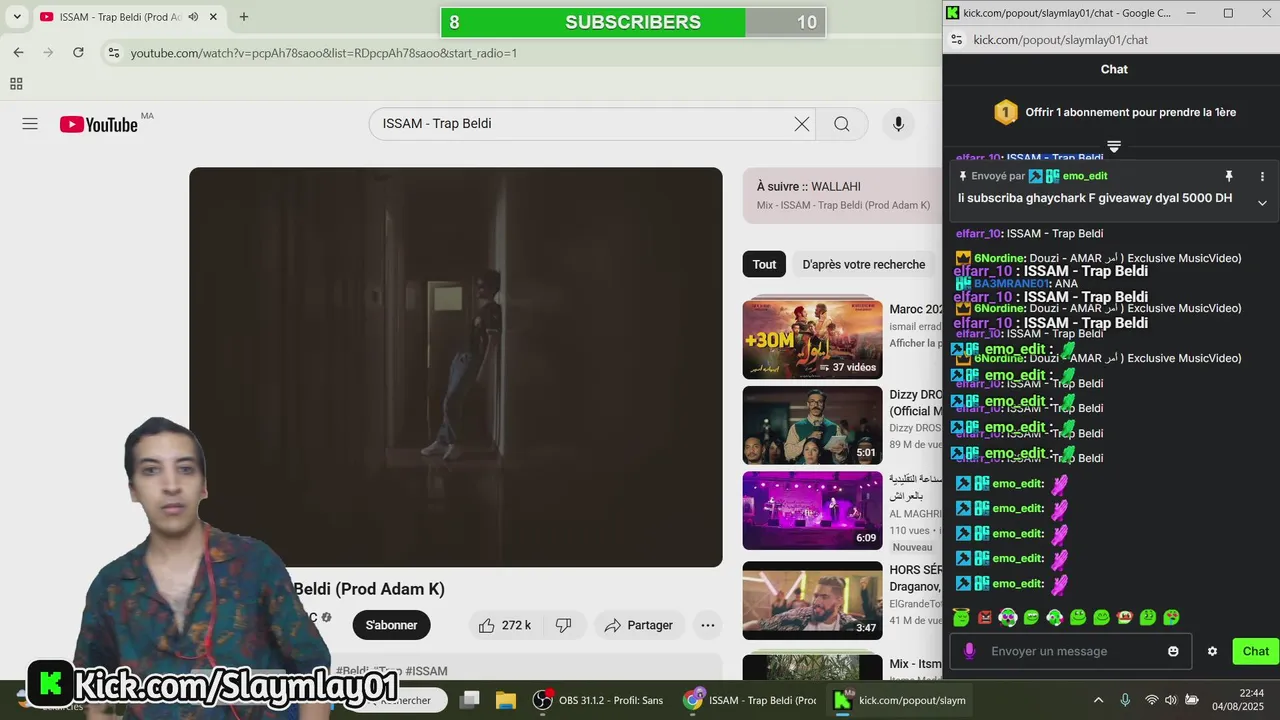Open the chat emoji picker
The height and width of the screenshot is (720, 1280).
[1173, 651]
